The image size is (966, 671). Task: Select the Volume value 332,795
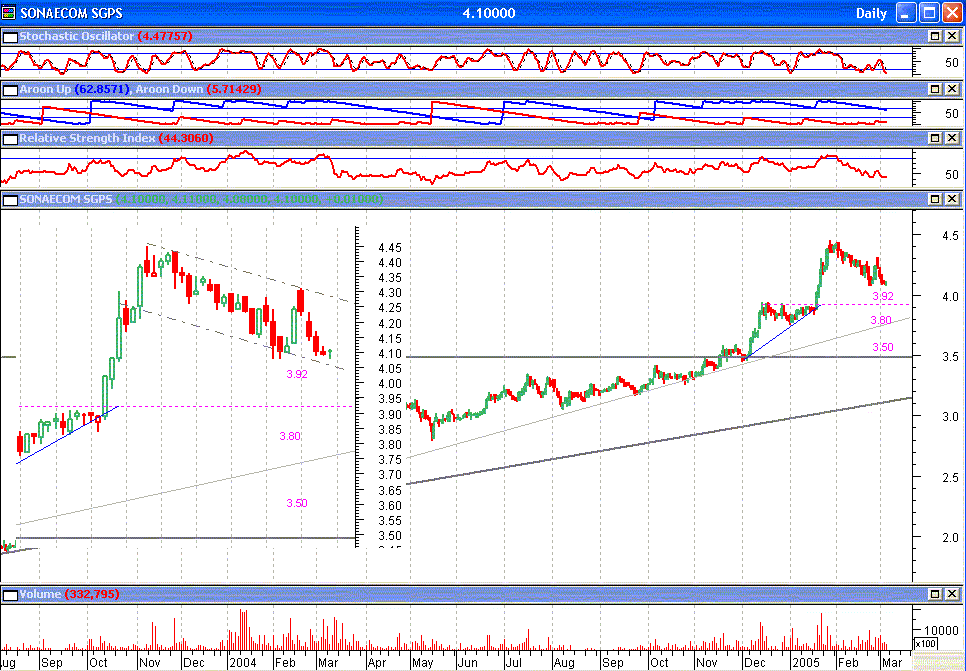point(92,594)
